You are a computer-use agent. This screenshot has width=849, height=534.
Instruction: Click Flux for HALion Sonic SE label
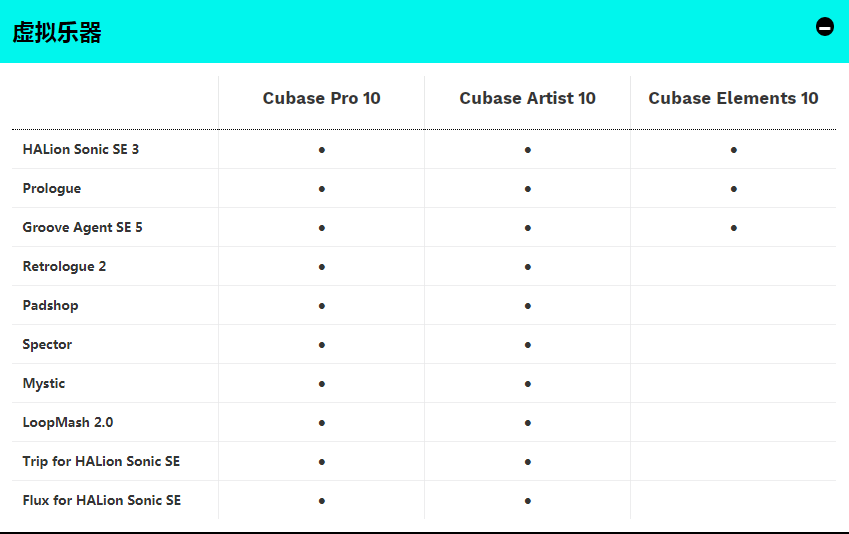(x=102, y=500)
